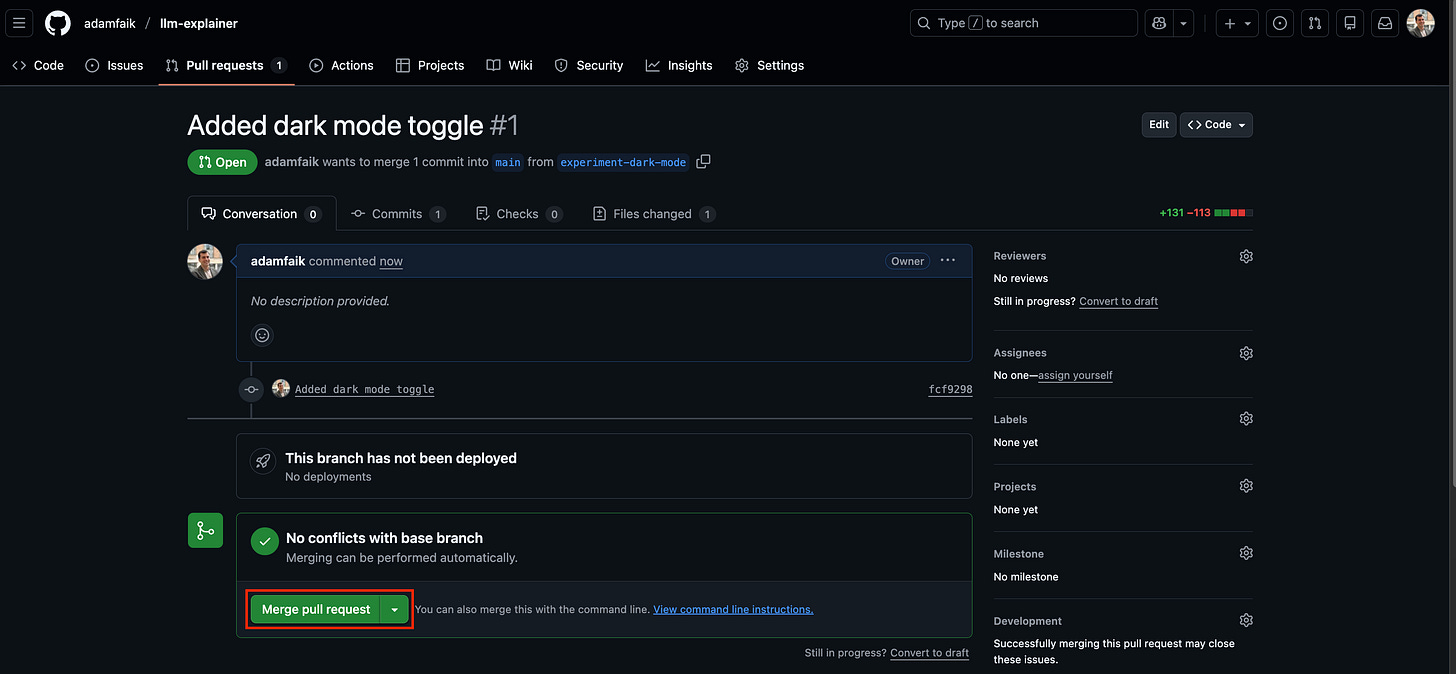This screenshot has width=1456, height=674.
Task: Click the pull requests icon in the header
Action: (1314, 22)
